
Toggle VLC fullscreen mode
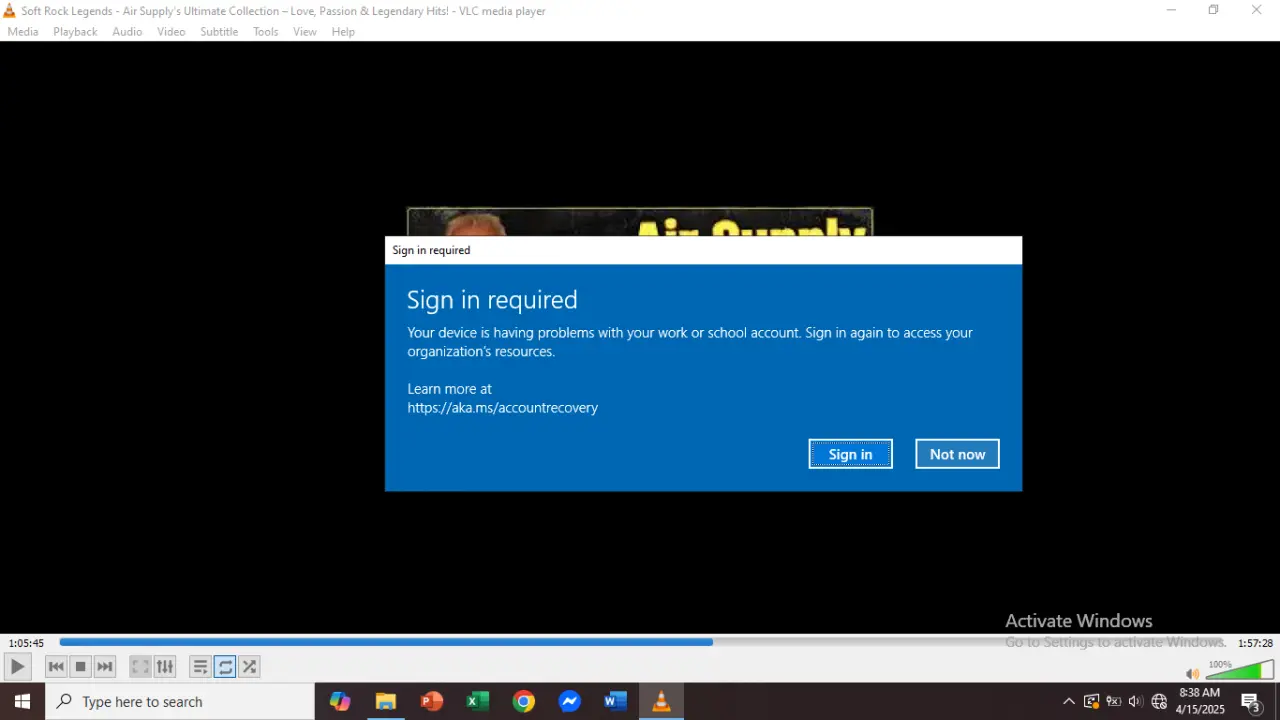coord(141,666)
